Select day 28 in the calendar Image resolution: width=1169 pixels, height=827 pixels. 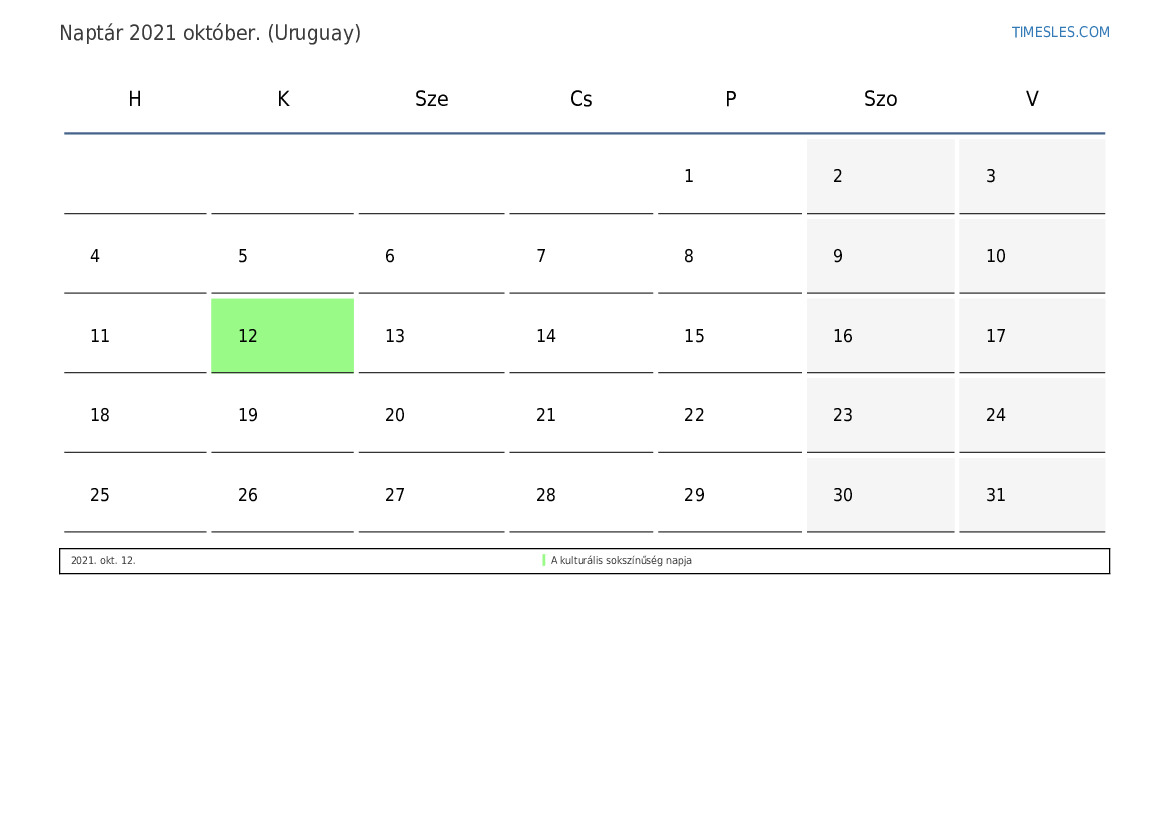[581, 495]
